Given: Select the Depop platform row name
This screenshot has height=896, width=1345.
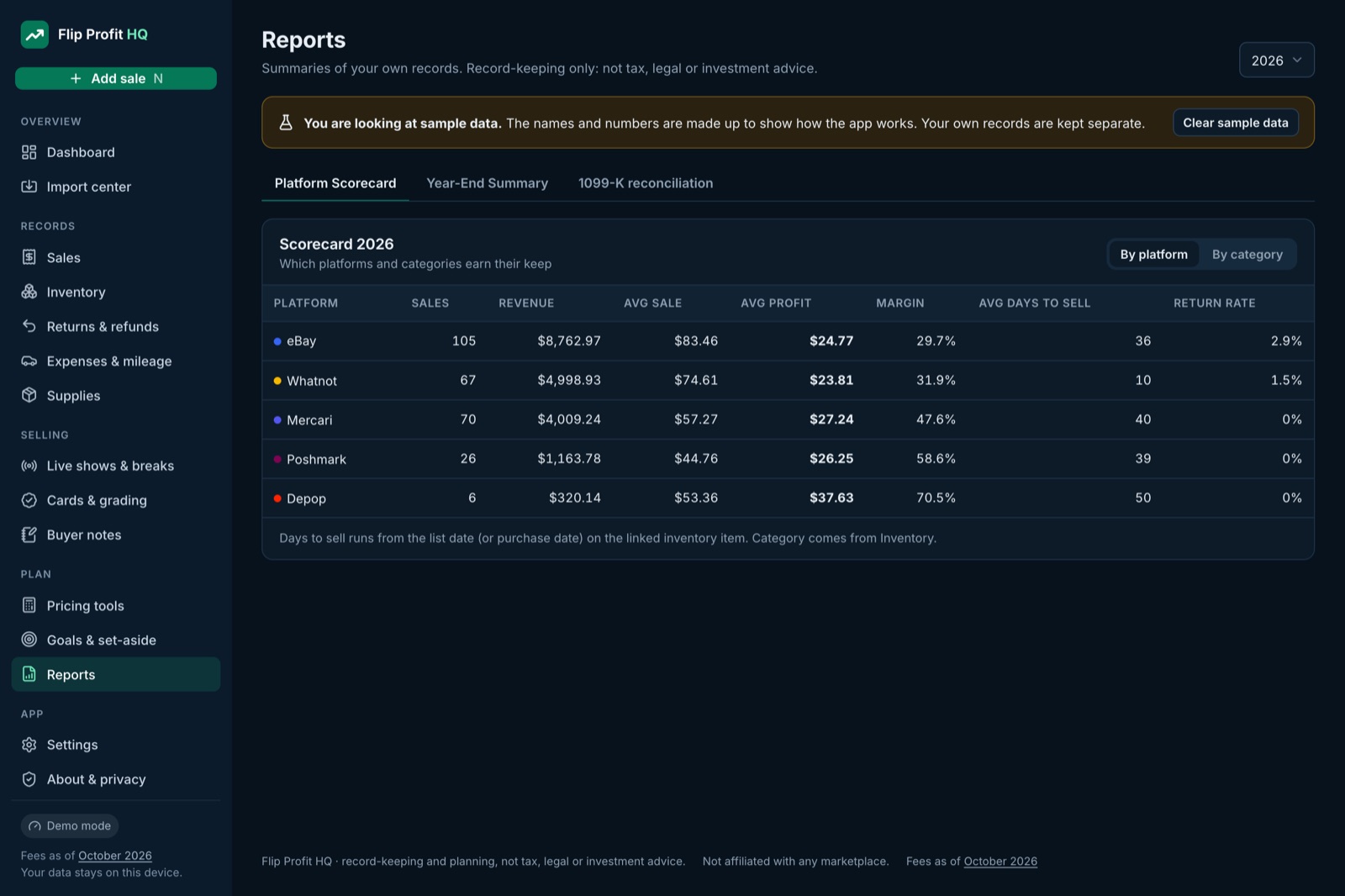Looking at the screenshot, I should pos(306,498).
